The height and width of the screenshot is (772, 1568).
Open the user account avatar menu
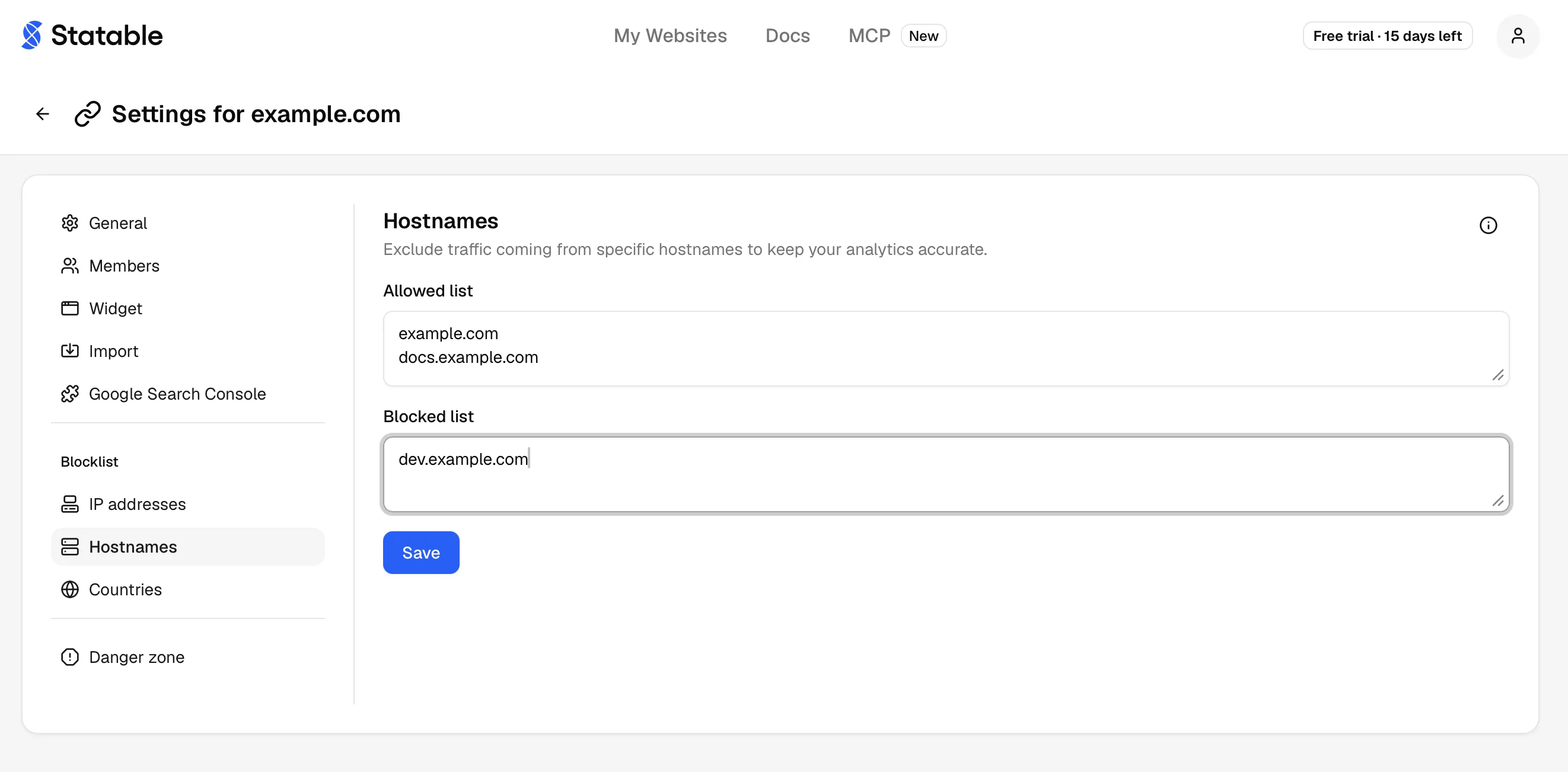pyautogui.click(x=1518, y=36)
